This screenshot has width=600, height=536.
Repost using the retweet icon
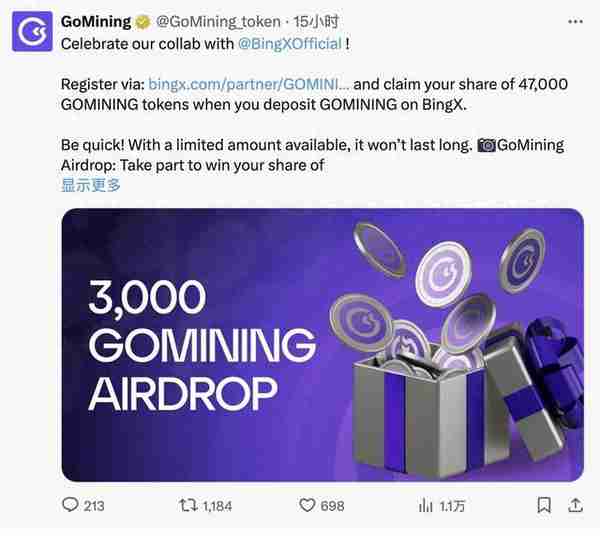(188, 505)
